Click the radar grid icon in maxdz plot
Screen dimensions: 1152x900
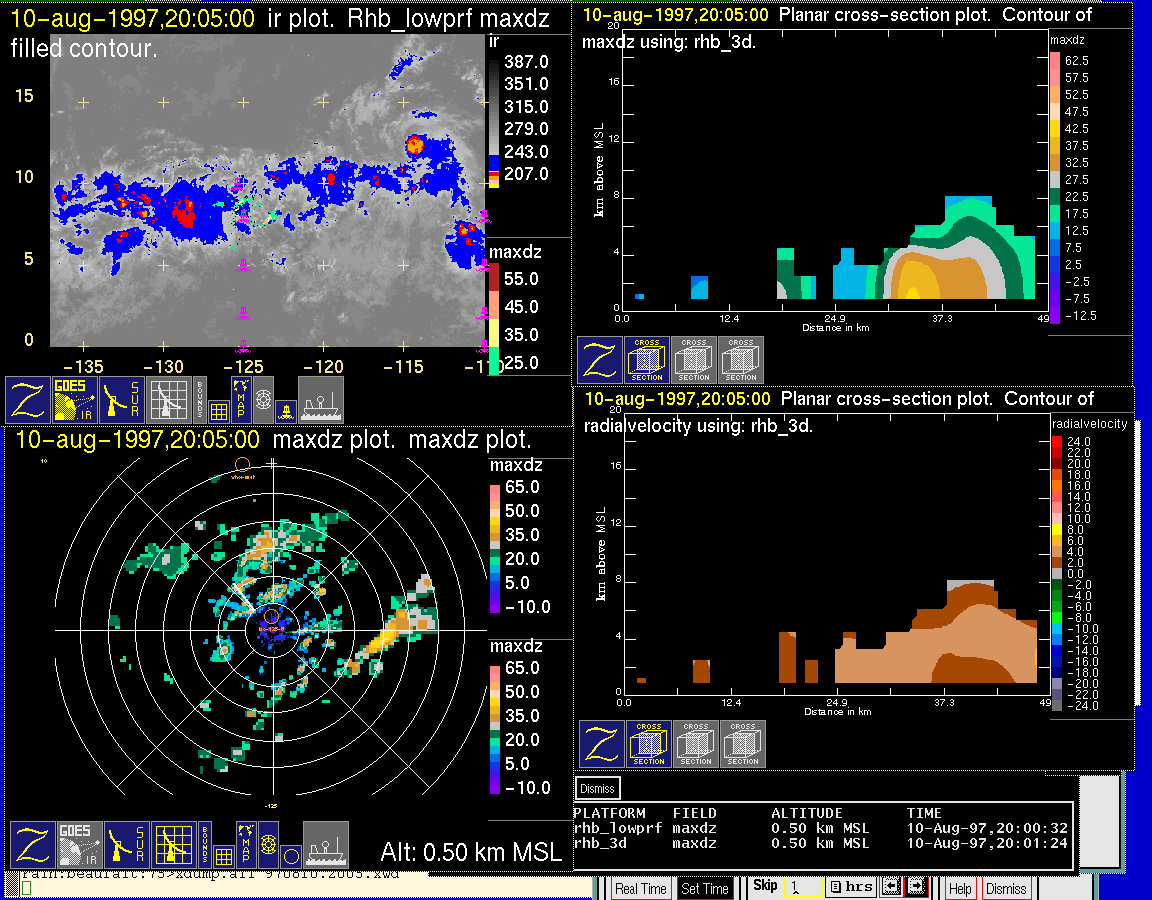(x=173, y=845)
